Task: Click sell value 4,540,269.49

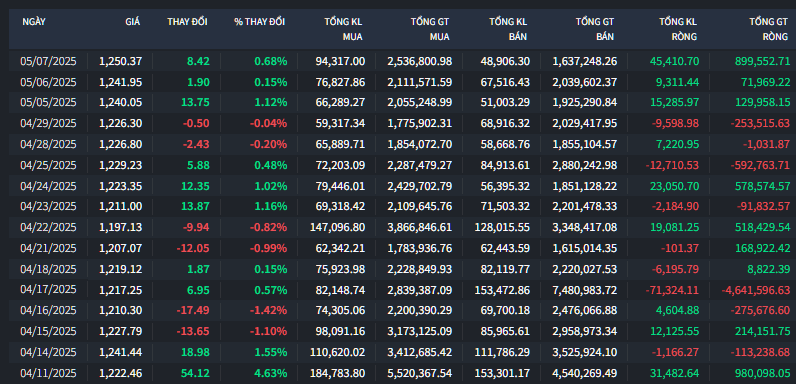Action: pos(585,373)
